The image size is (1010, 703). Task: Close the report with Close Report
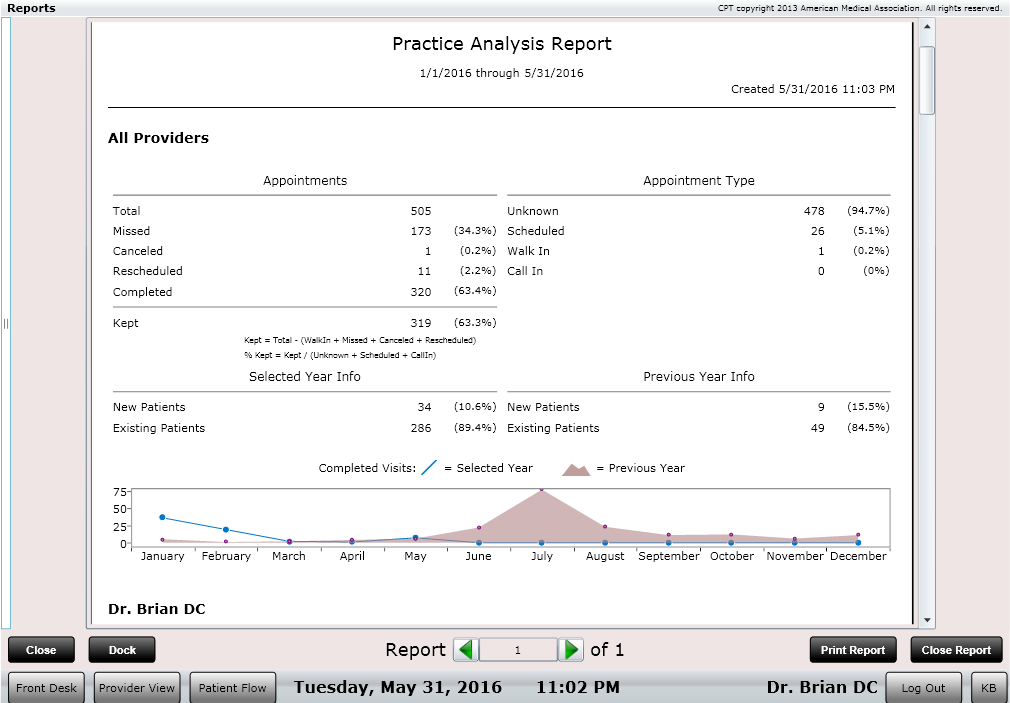[x=955, y=650]
